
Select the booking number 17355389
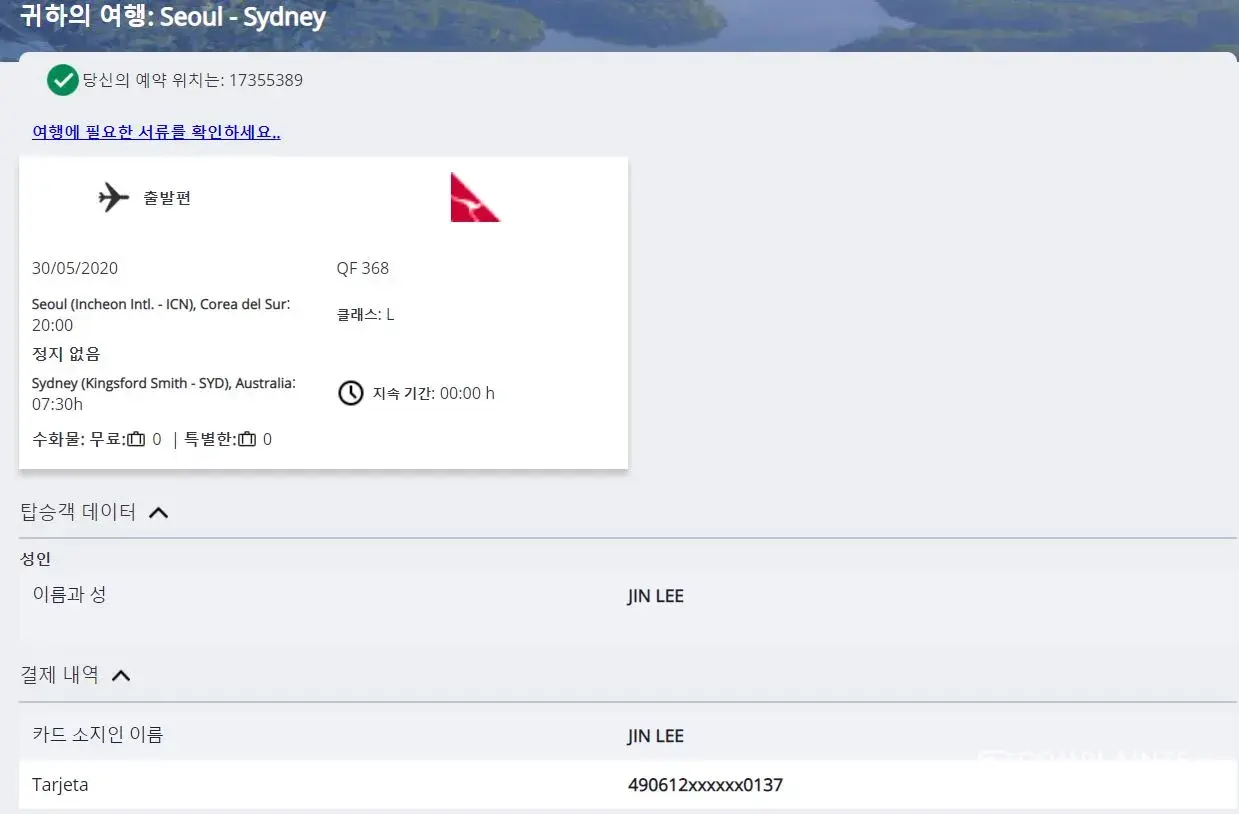tap(266, 80)
